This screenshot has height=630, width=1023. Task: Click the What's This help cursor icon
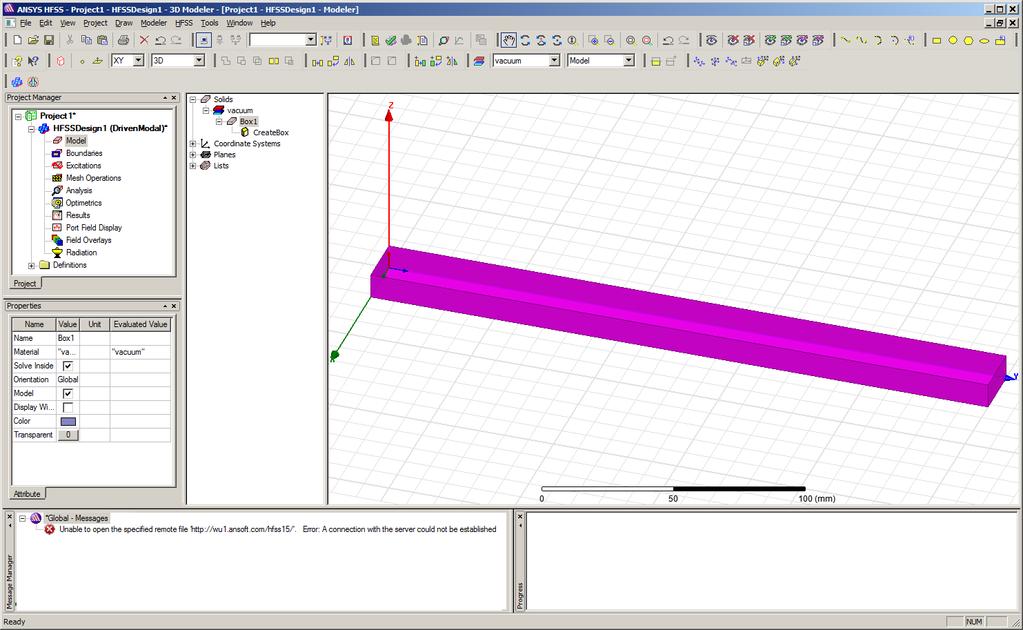(x=33, y=61)
